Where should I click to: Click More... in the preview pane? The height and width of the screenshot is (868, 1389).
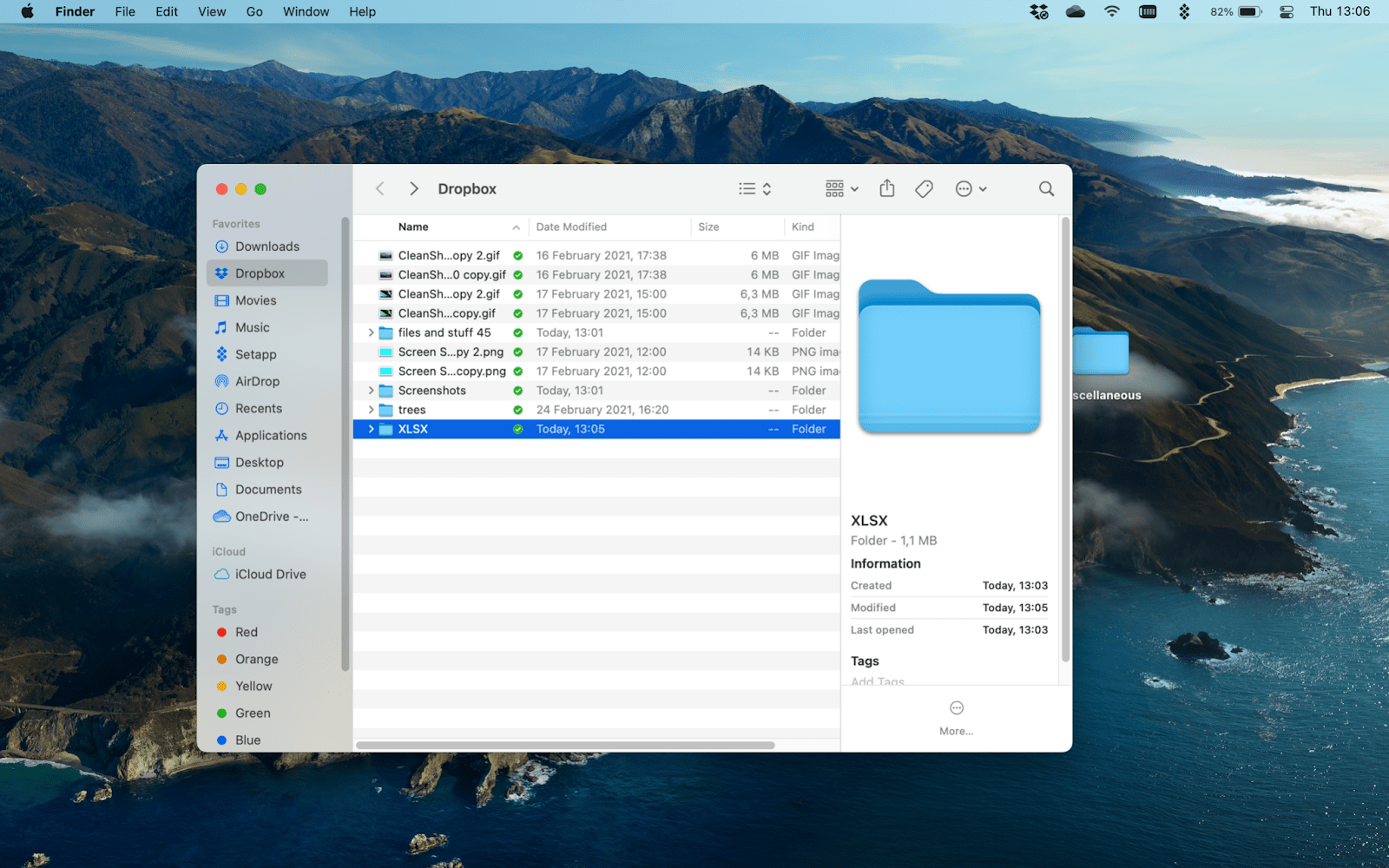click(x=956, y=719)
